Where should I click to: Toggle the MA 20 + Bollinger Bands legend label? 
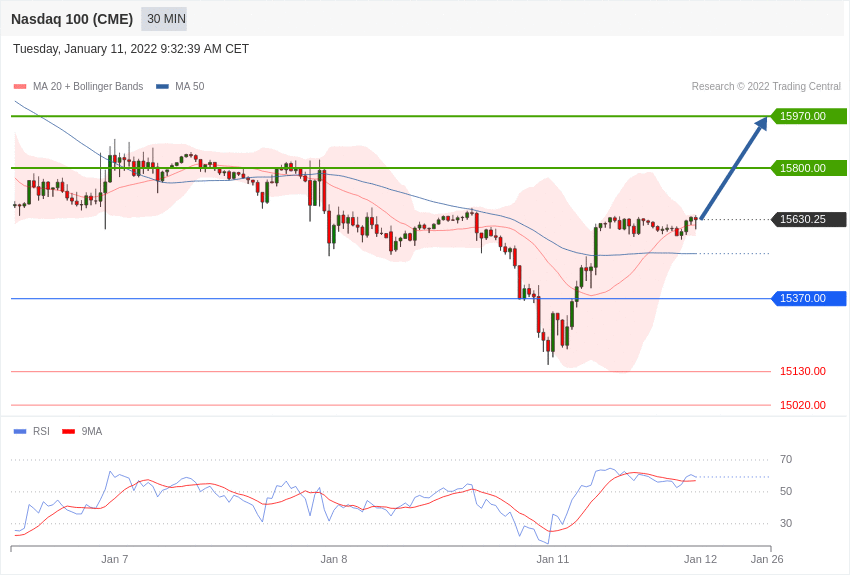click(88, 87)
